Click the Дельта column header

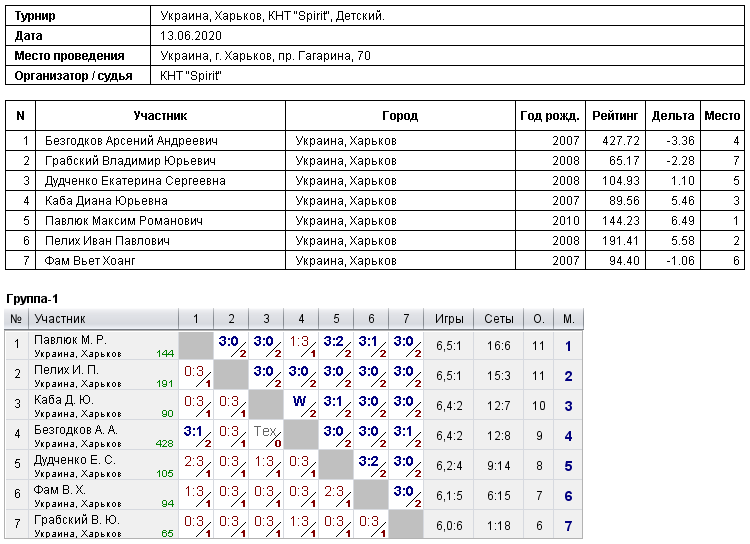pyautogui.click(x=673, y=115)
